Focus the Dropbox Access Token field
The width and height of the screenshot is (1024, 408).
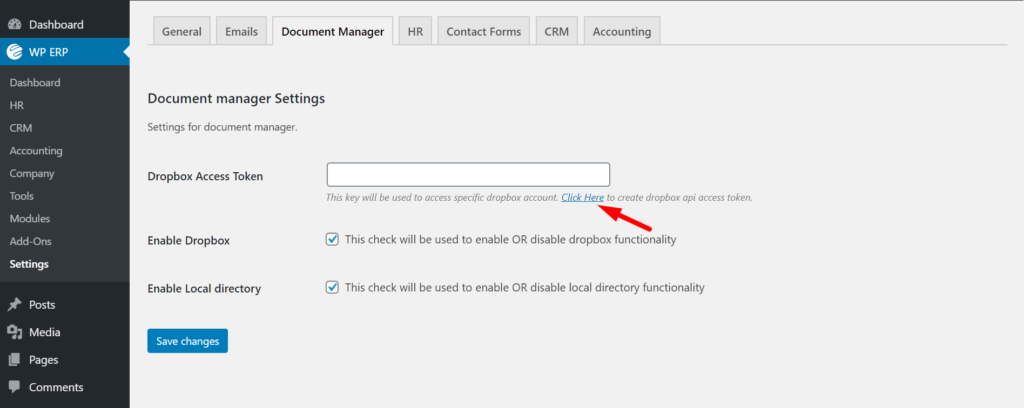(468, 175)
